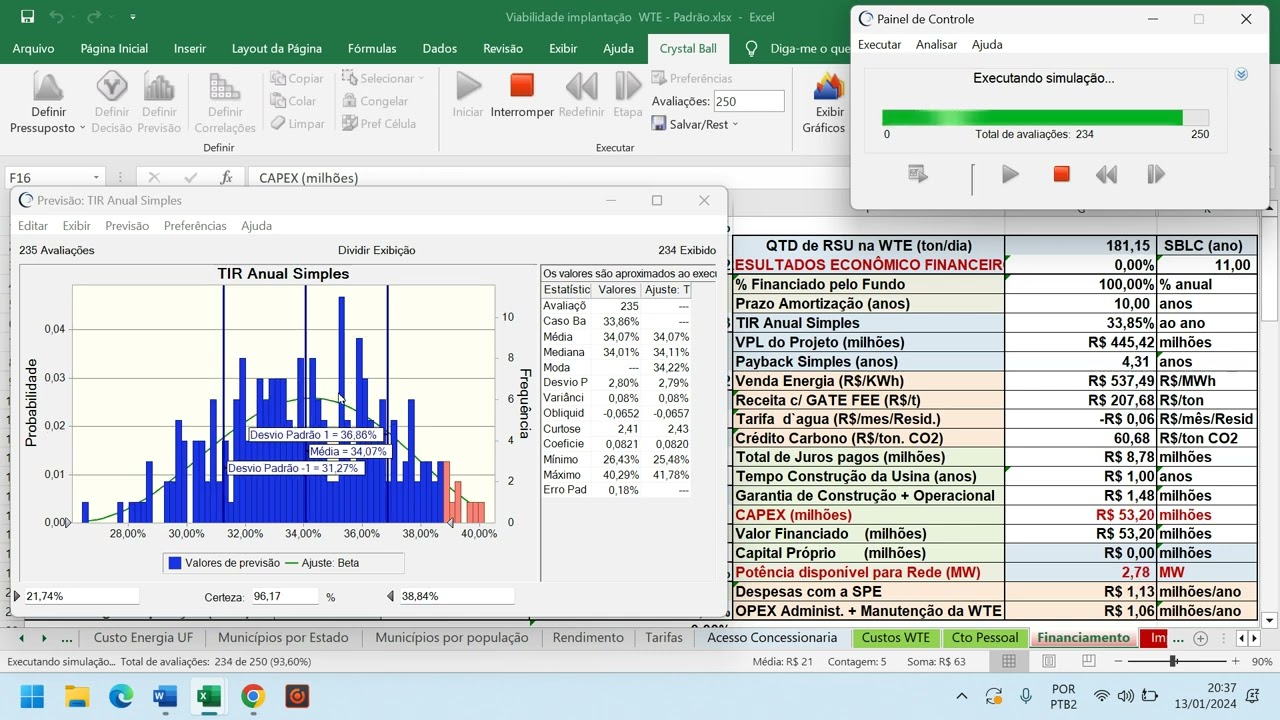
Task: Open Exibir Gráficos in the ribbon
Action: pyautogui.click(x=829, y=102)
